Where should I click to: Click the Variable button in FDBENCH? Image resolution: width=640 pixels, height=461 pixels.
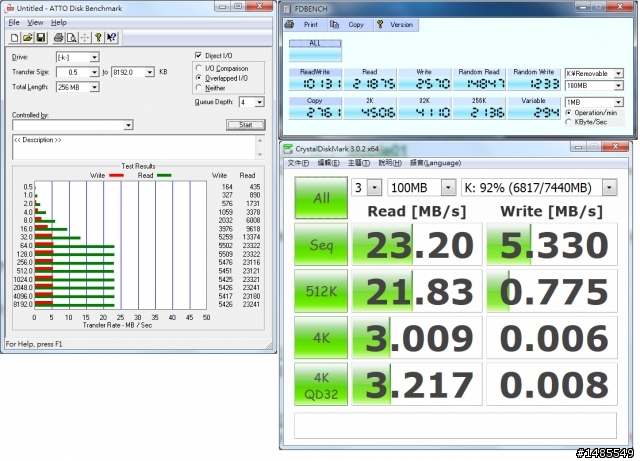tap(534, 108)
